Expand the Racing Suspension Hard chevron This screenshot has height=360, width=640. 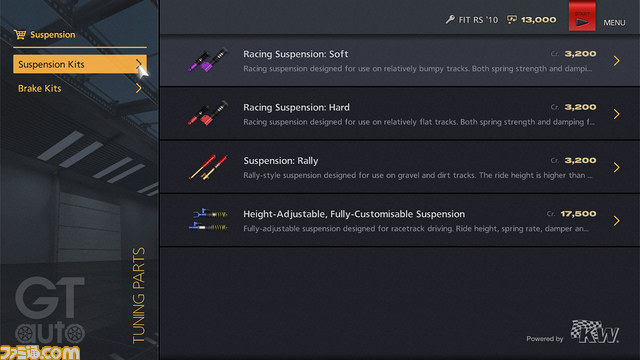pos(616,114)
